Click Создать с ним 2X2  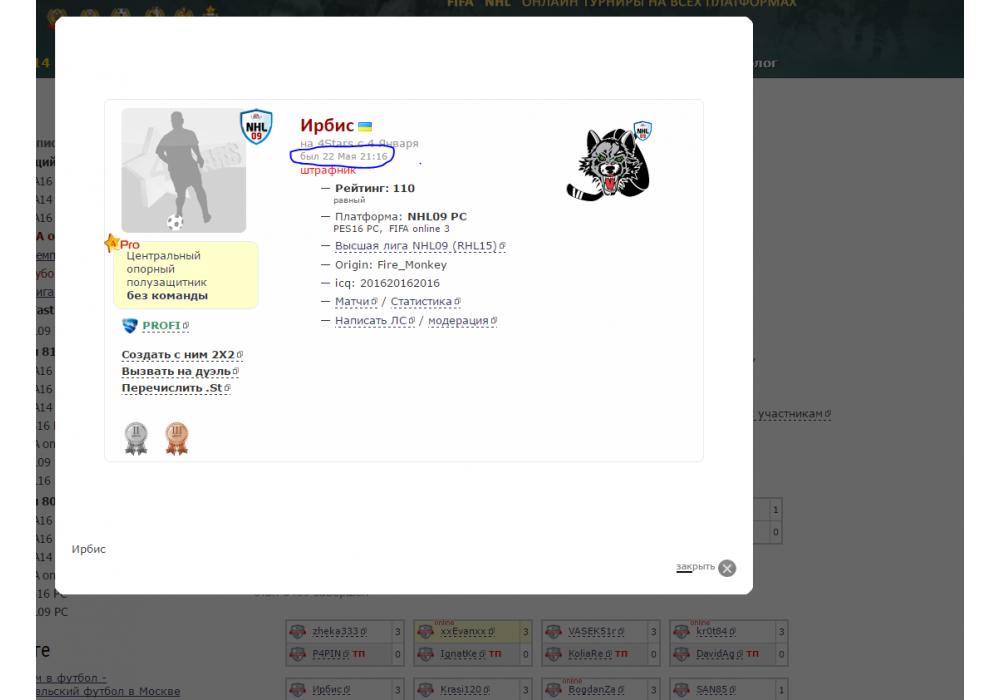[178, 354]
